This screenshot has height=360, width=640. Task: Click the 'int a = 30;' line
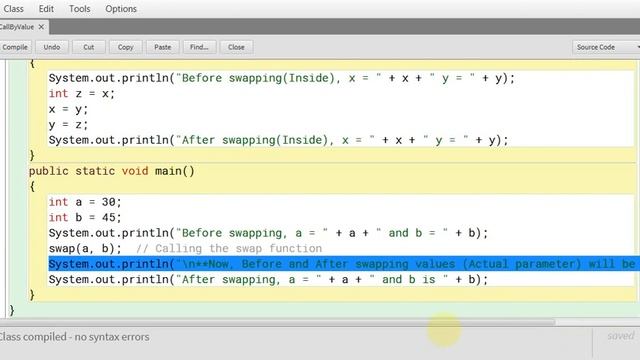click(85, 202)
